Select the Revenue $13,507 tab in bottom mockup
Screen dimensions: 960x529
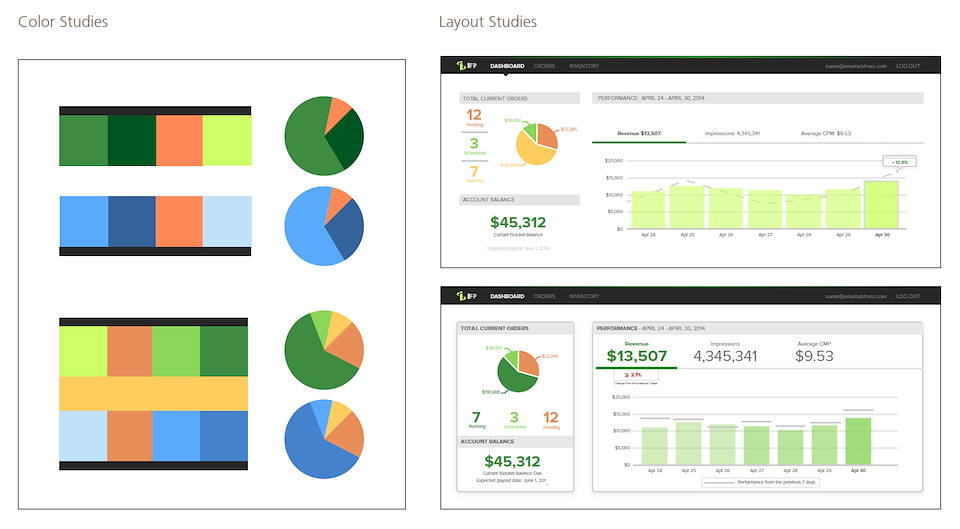point(636,352)
